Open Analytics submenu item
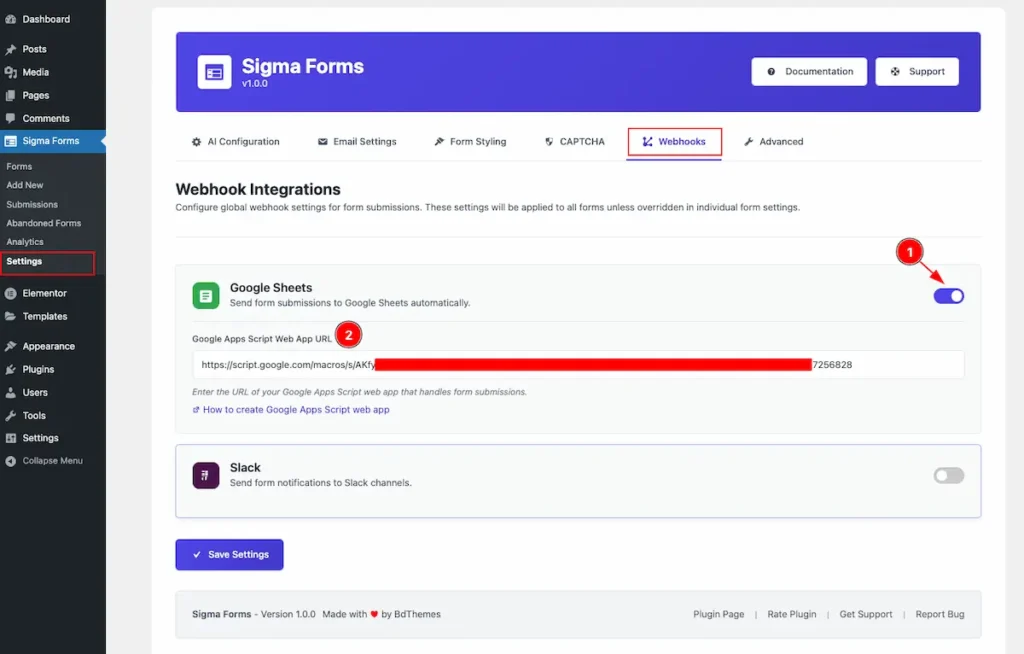1024x654 pixels. pos(25,242)
